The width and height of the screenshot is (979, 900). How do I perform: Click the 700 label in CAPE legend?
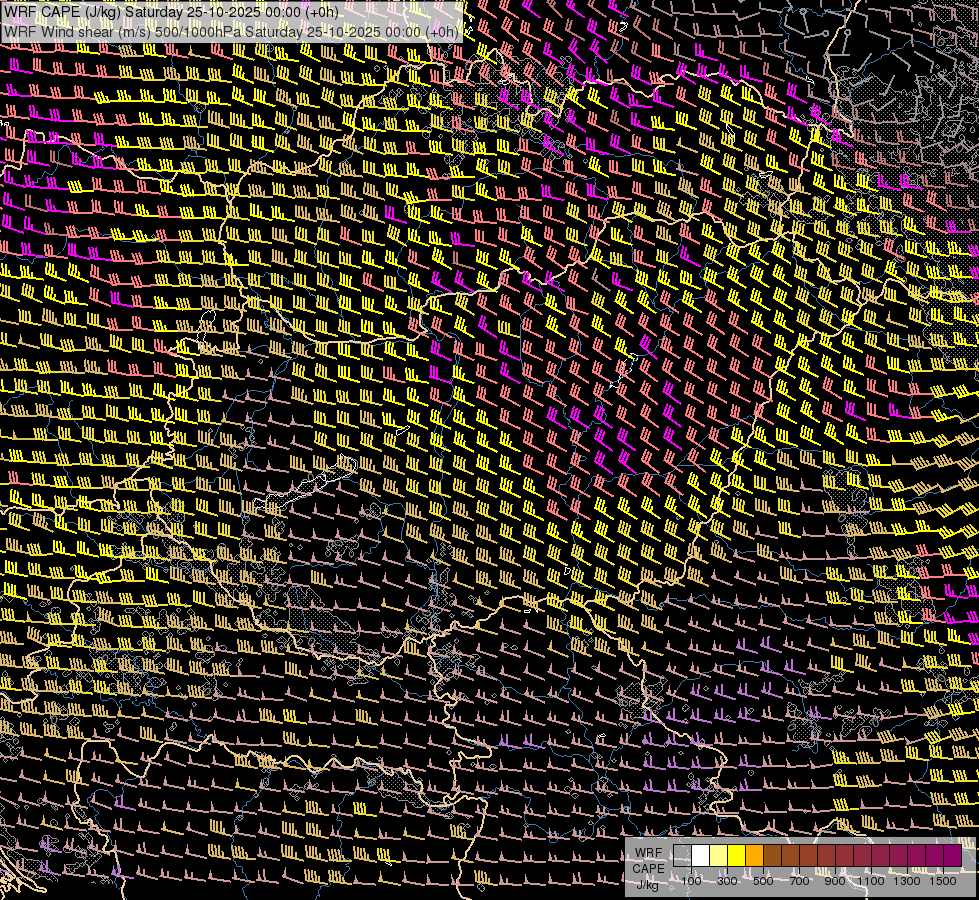[799, 881]
